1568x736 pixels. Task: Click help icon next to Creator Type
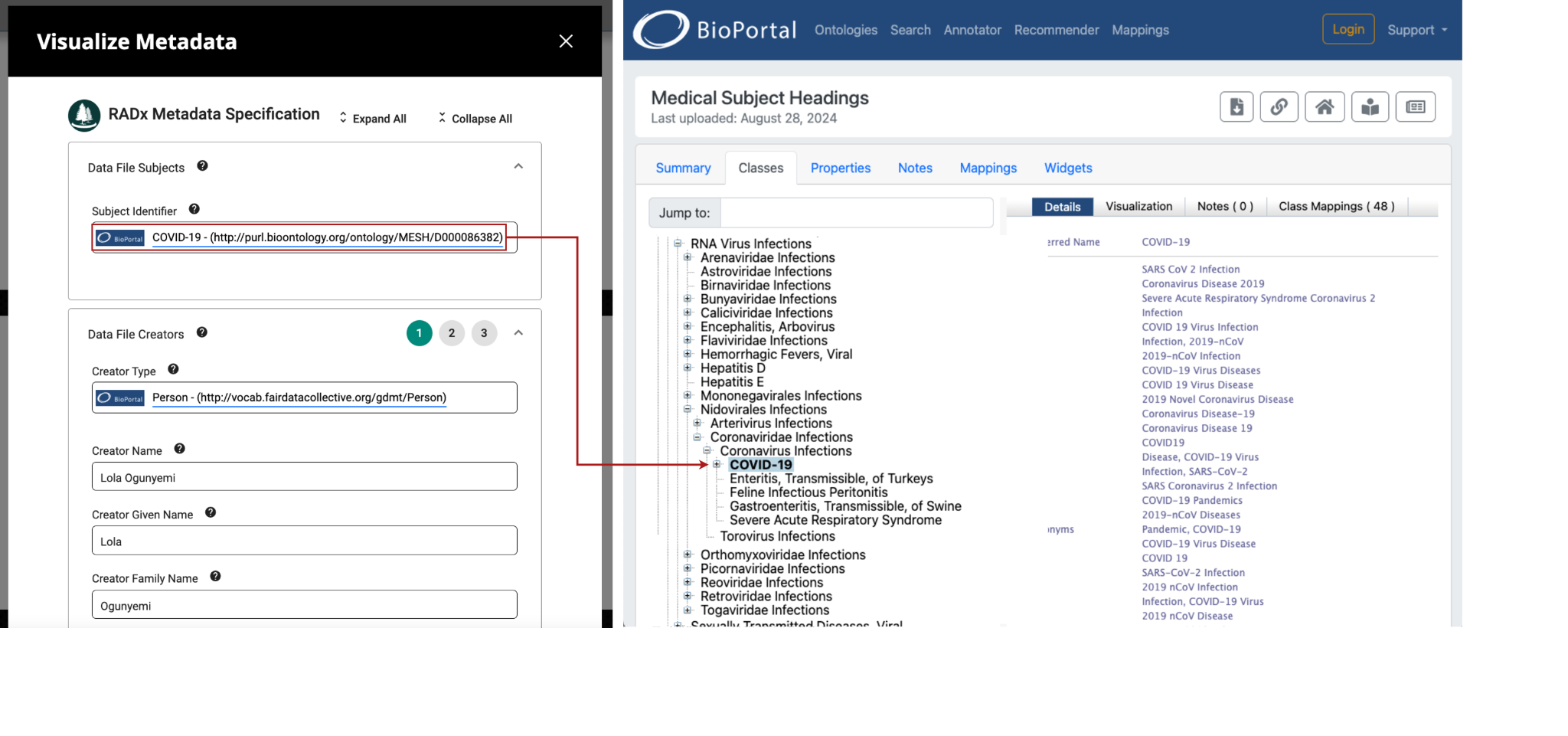point(174,369)
